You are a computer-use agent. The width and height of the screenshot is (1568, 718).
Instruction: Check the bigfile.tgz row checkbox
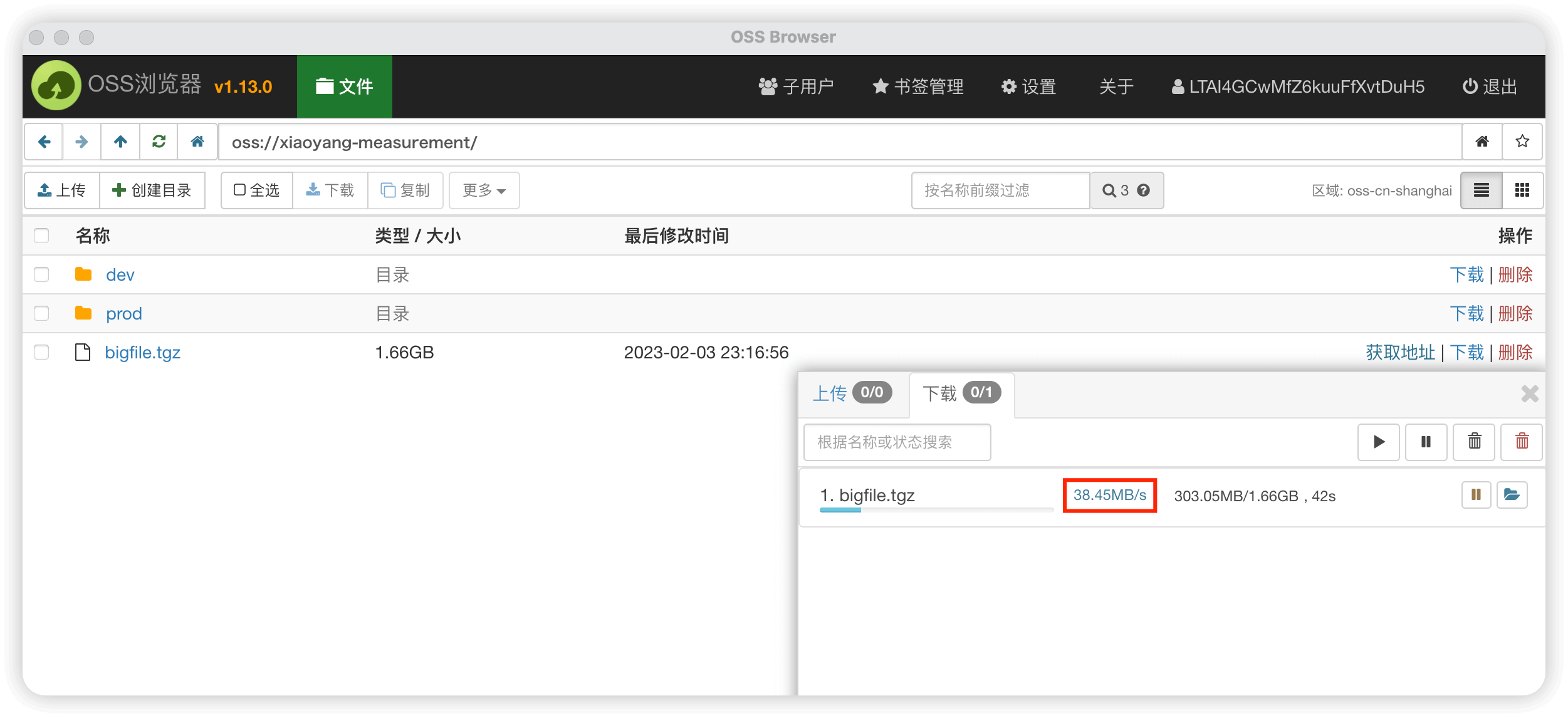coord(41,352)
